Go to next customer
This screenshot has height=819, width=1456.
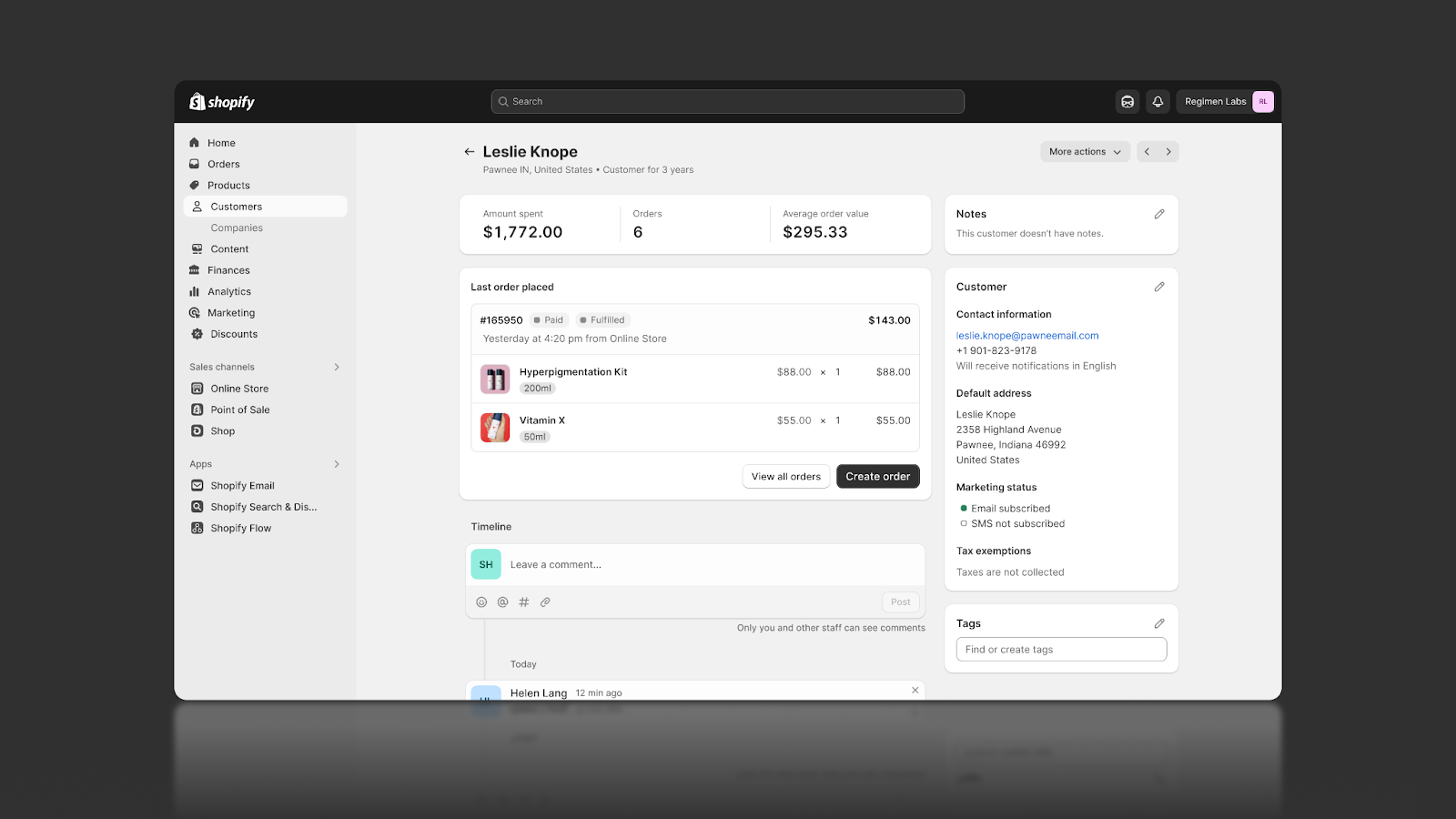(1168, 152)
